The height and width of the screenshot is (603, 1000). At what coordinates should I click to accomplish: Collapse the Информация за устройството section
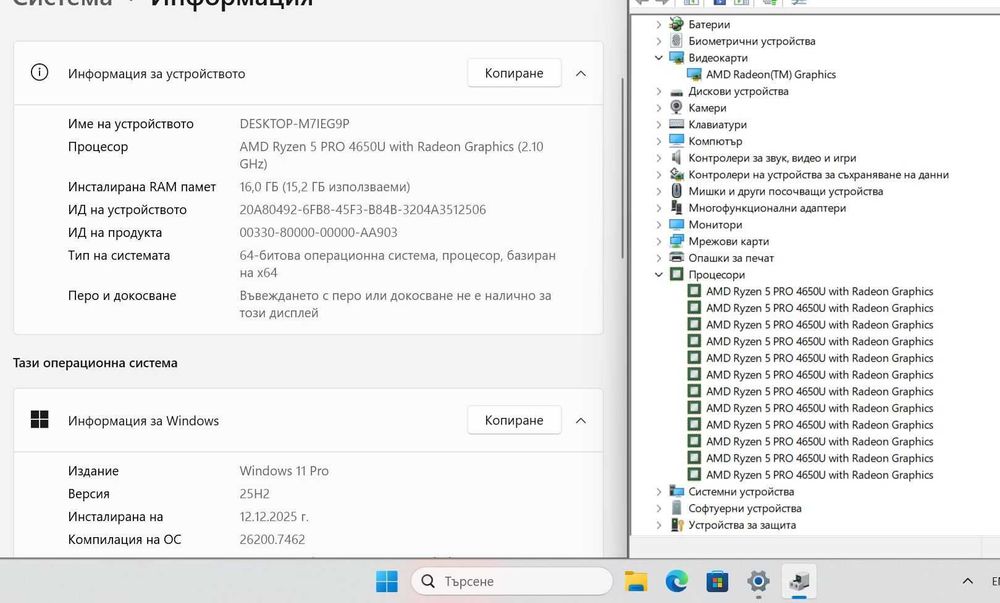coord(581,73)
